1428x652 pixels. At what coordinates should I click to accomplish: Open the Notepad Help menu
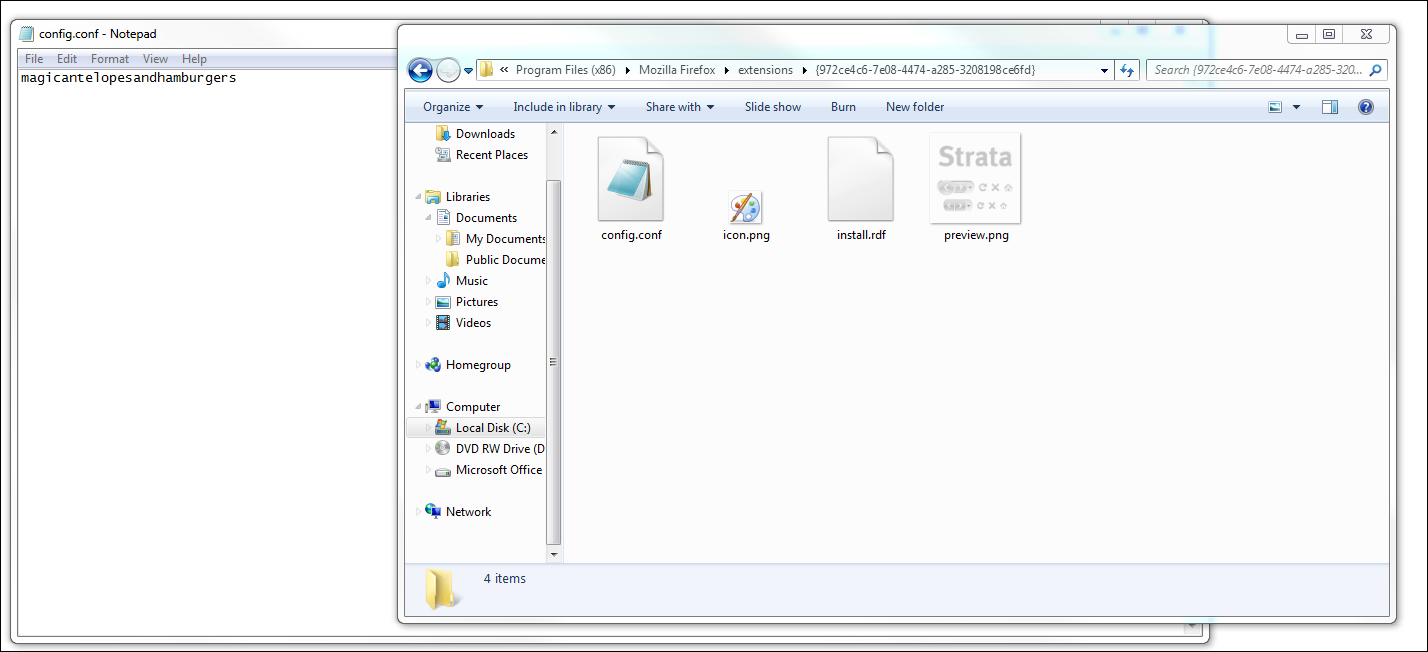(x=194, y=59)
